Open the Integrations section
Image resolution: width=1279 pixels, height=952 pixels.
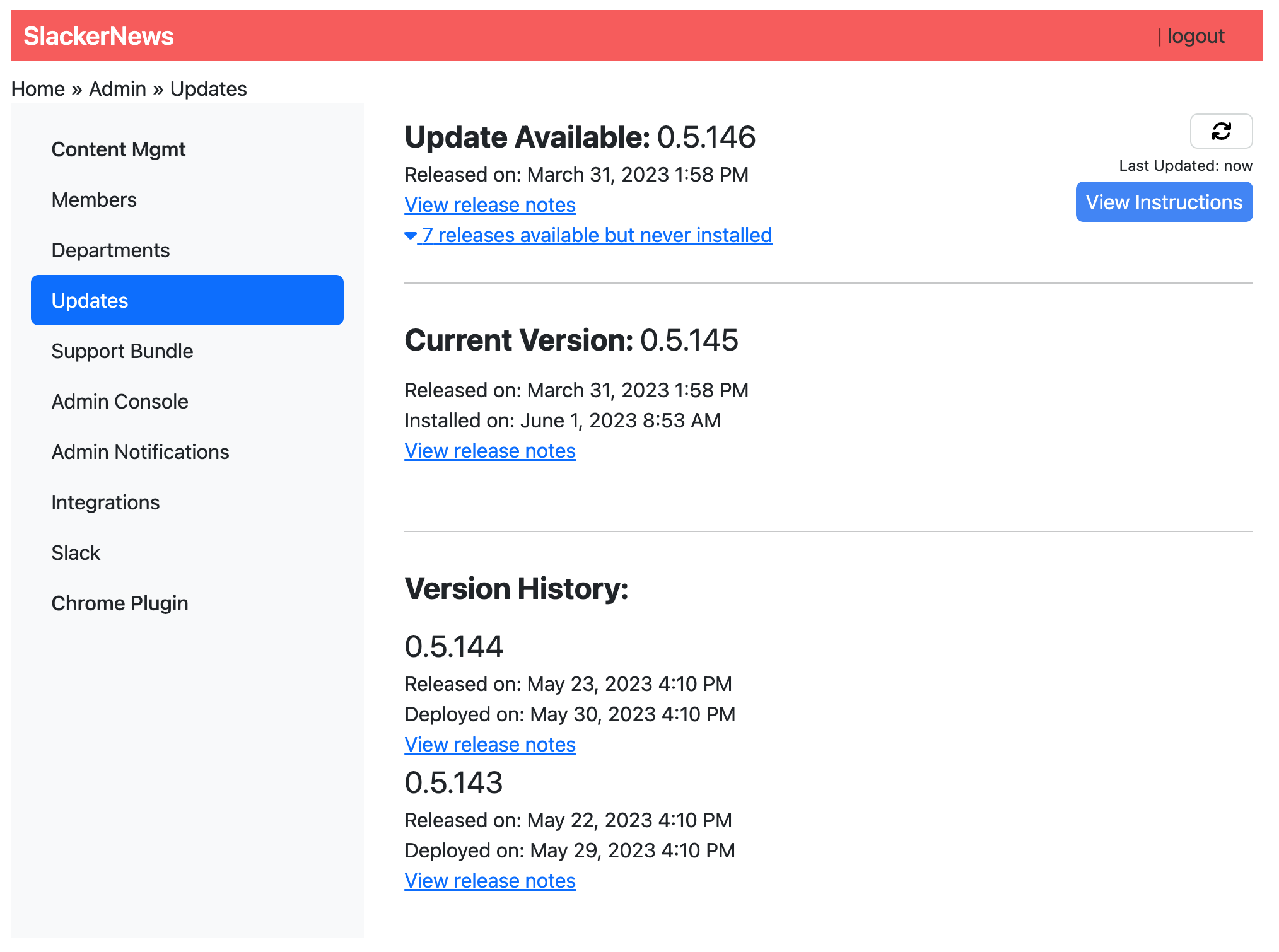click(105, 502)
